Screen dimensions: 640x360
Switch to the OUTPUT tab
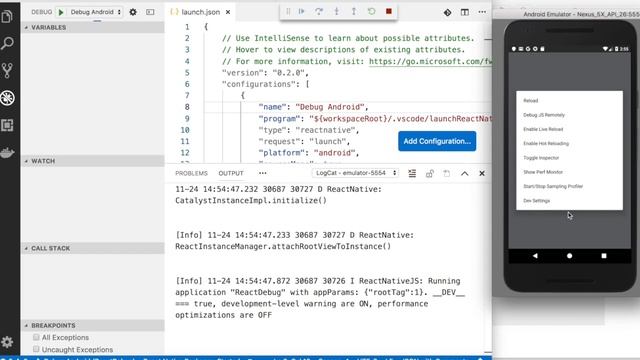[231, 173]
